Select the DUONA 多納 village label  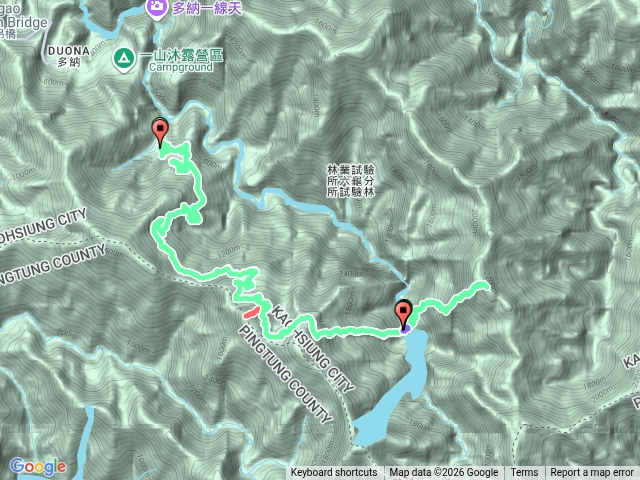click(x=69, y=56)
